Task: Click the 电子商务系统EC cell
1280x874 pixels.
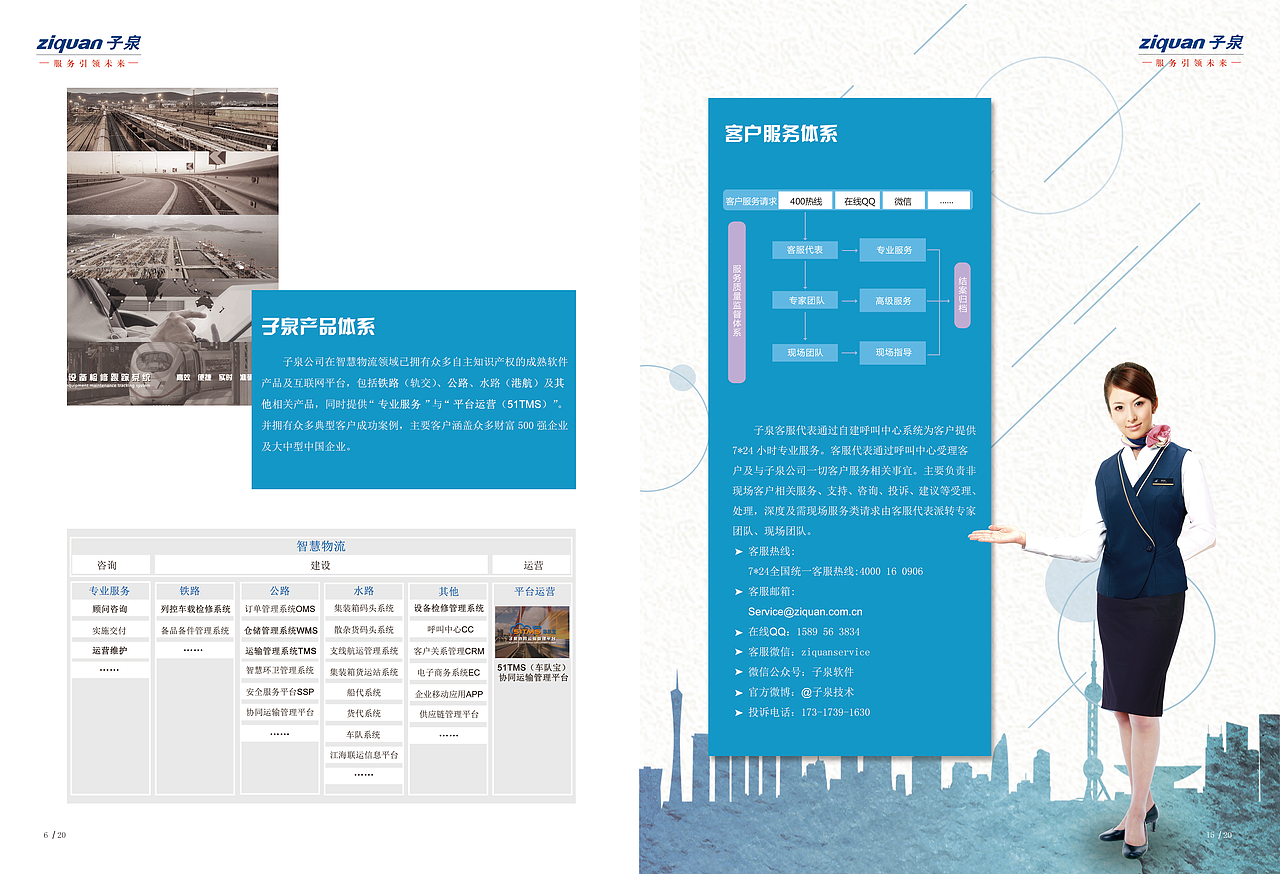Action: (449, 673)
